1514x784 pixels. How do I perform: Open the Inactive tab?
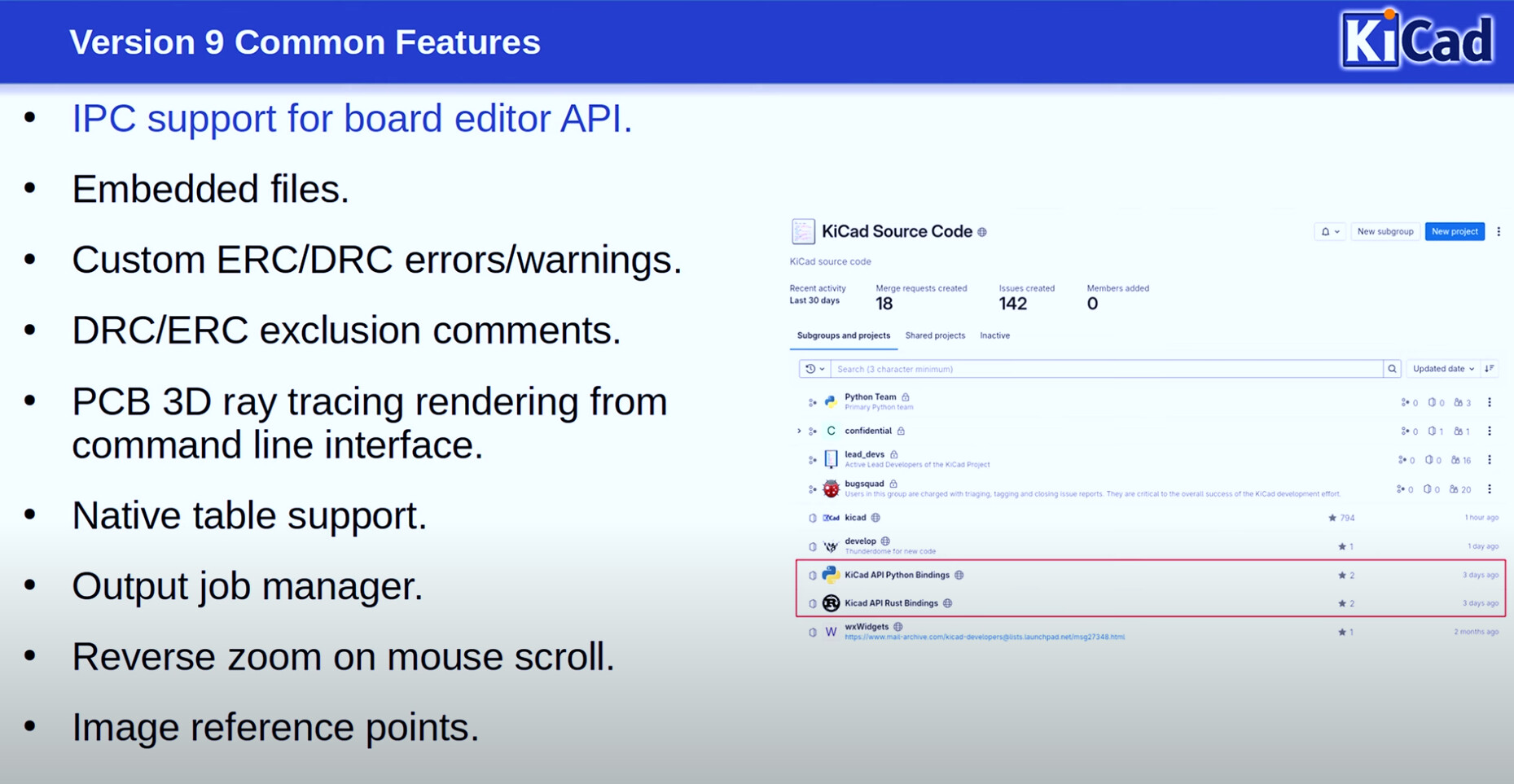point(994,335)
